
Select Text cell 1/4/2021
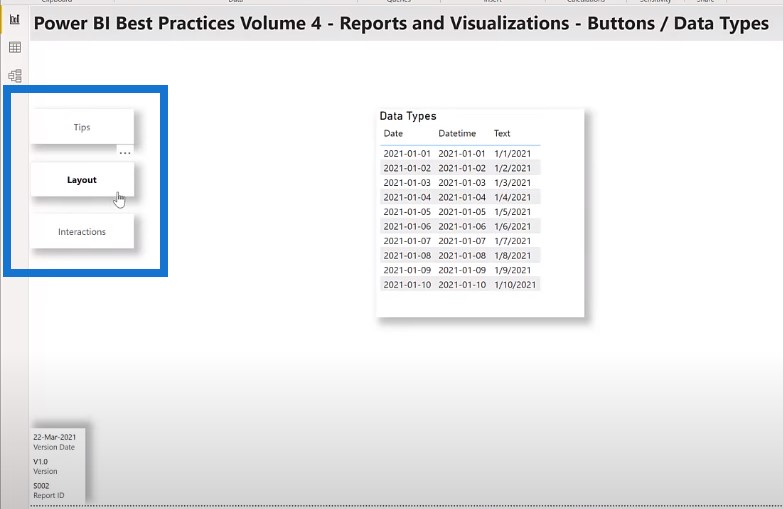512,197
